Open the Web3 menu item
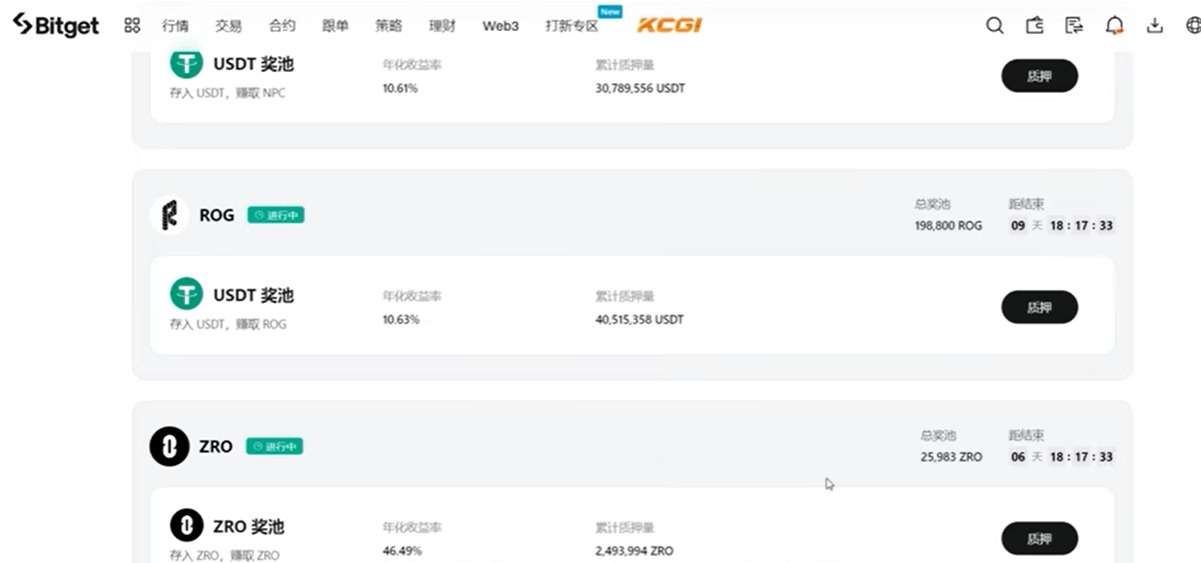The width and height of the screenshot is (1201, 563). (x=501, y=26)
